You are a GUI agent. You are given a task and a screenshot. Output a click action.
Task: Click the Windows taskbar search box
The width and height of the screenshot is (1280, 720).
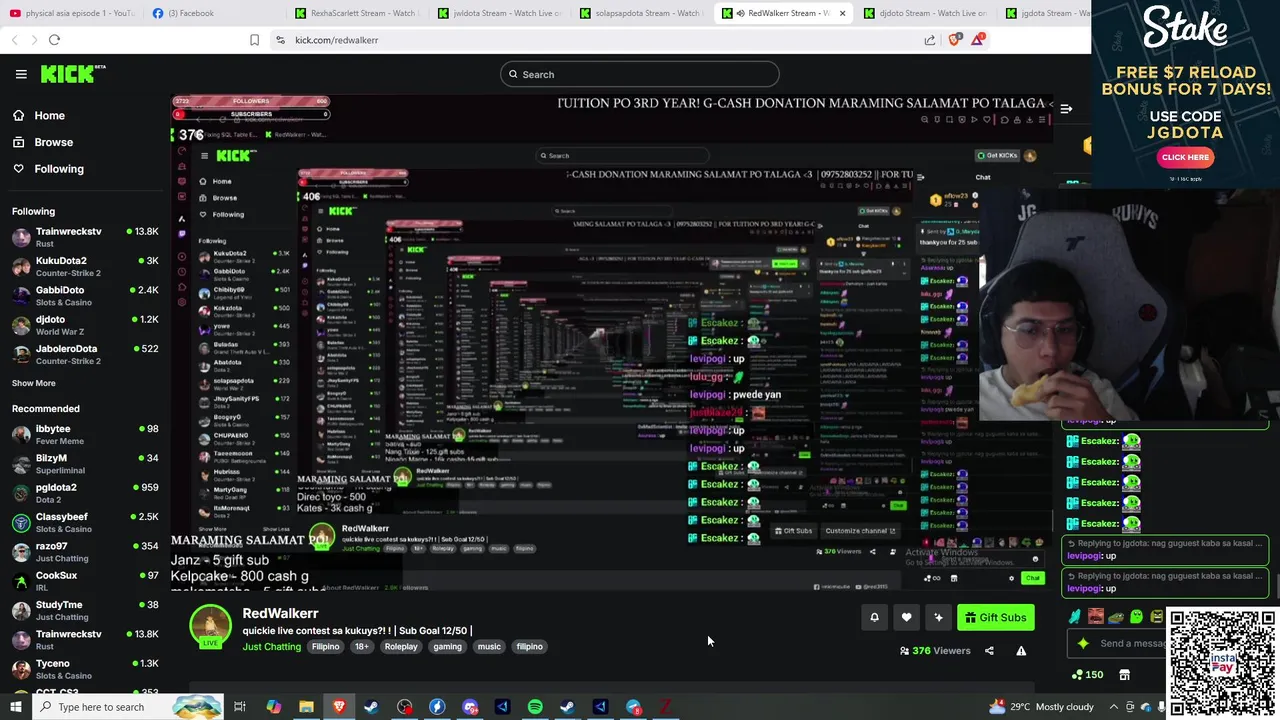tap(127, 707)
